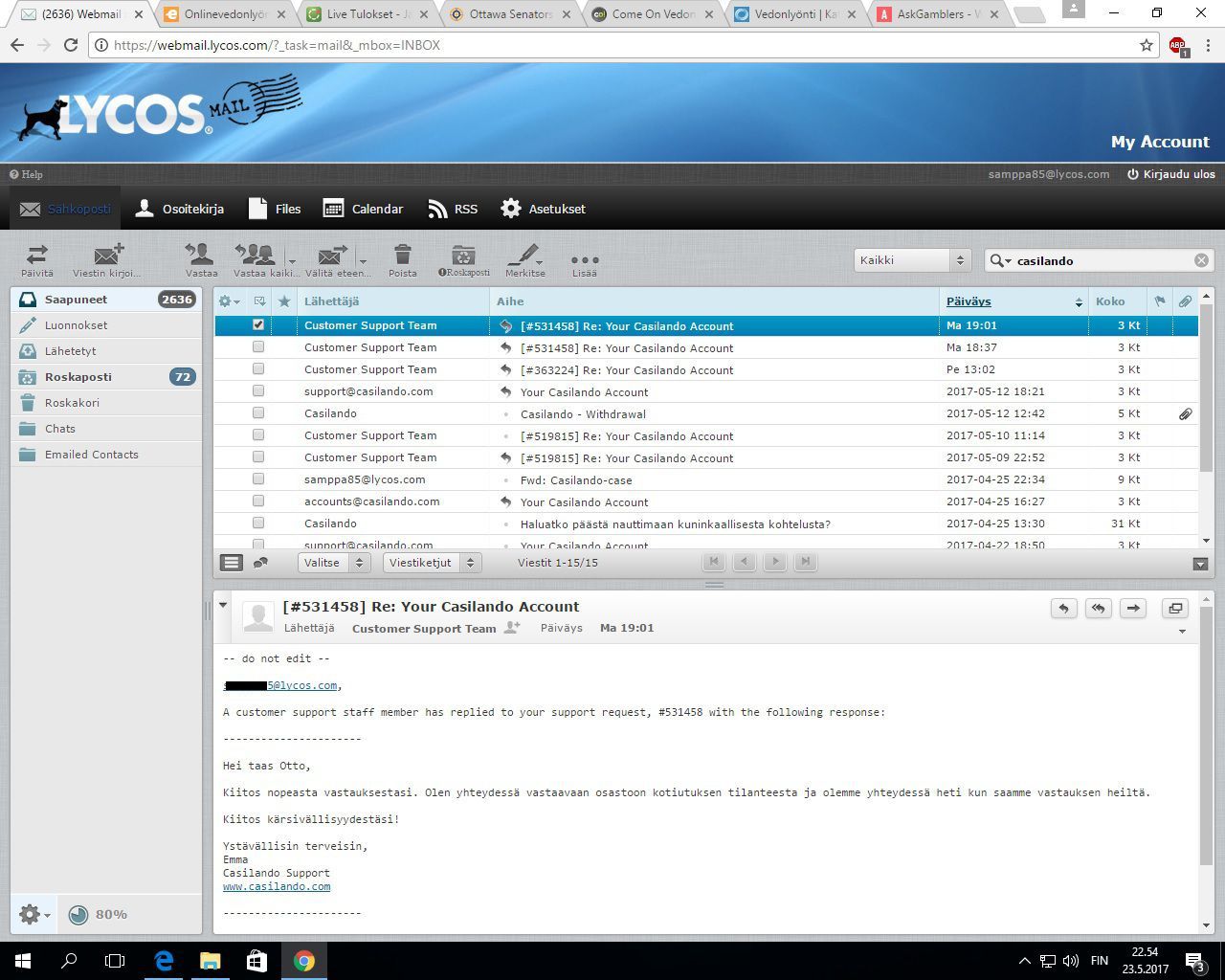
Task: Go to the first page of messages
Action: pos(714,563)
